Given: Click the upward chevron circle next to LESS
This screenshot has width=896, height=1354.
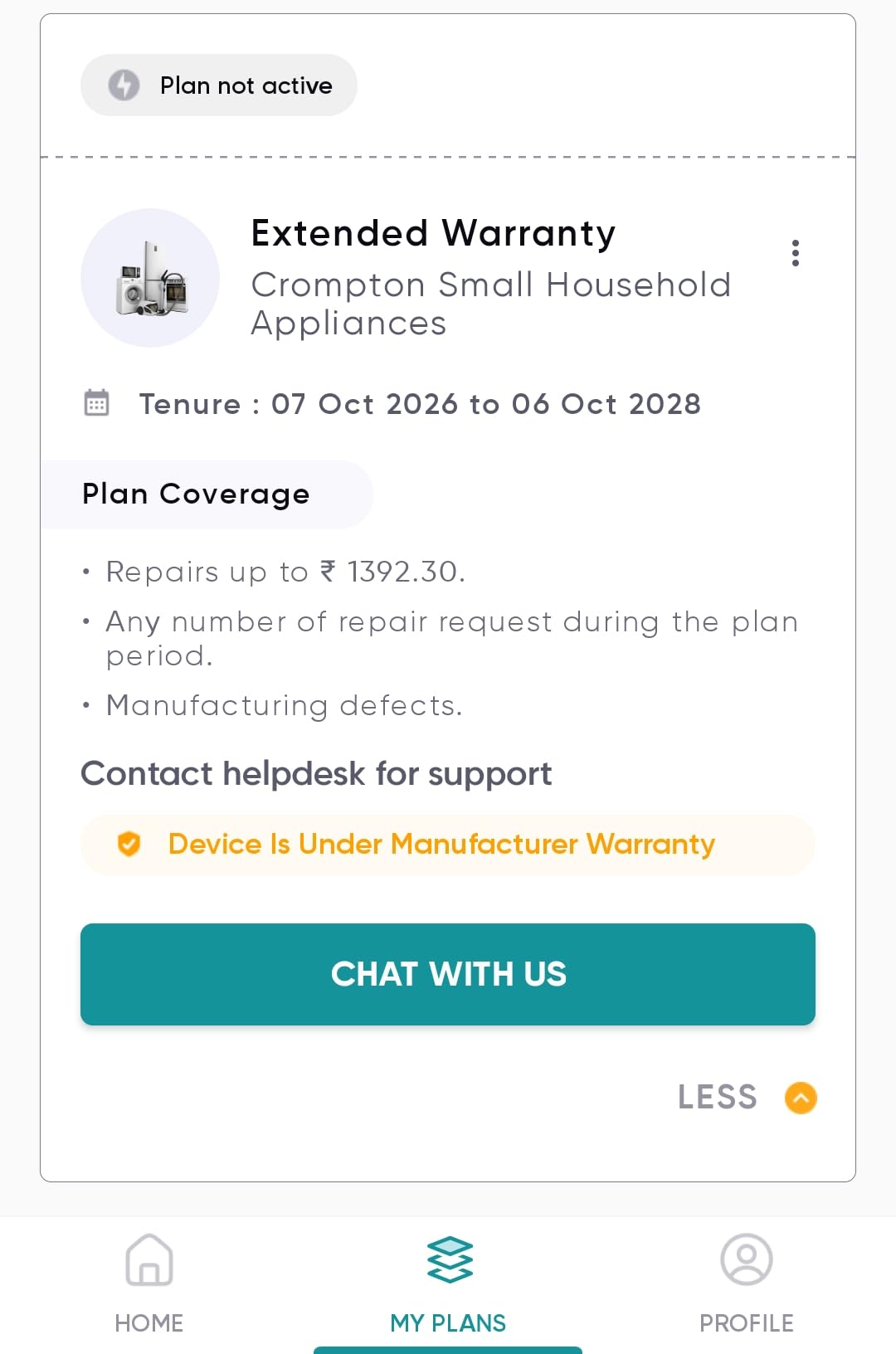Looking at the screenshot, I should (800, 1098).
